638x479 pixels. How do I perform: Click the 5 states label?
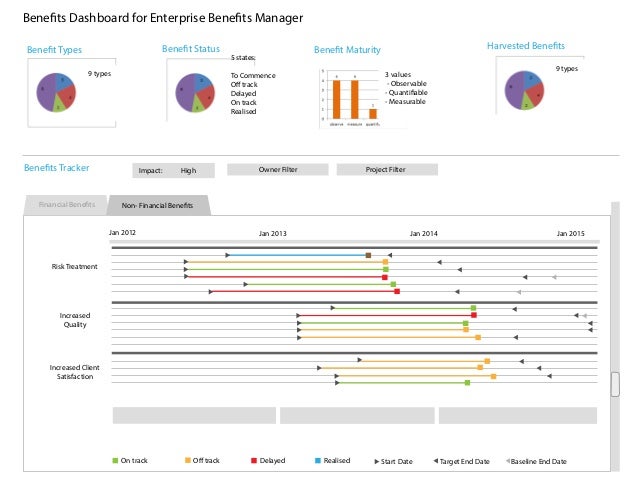243,58
